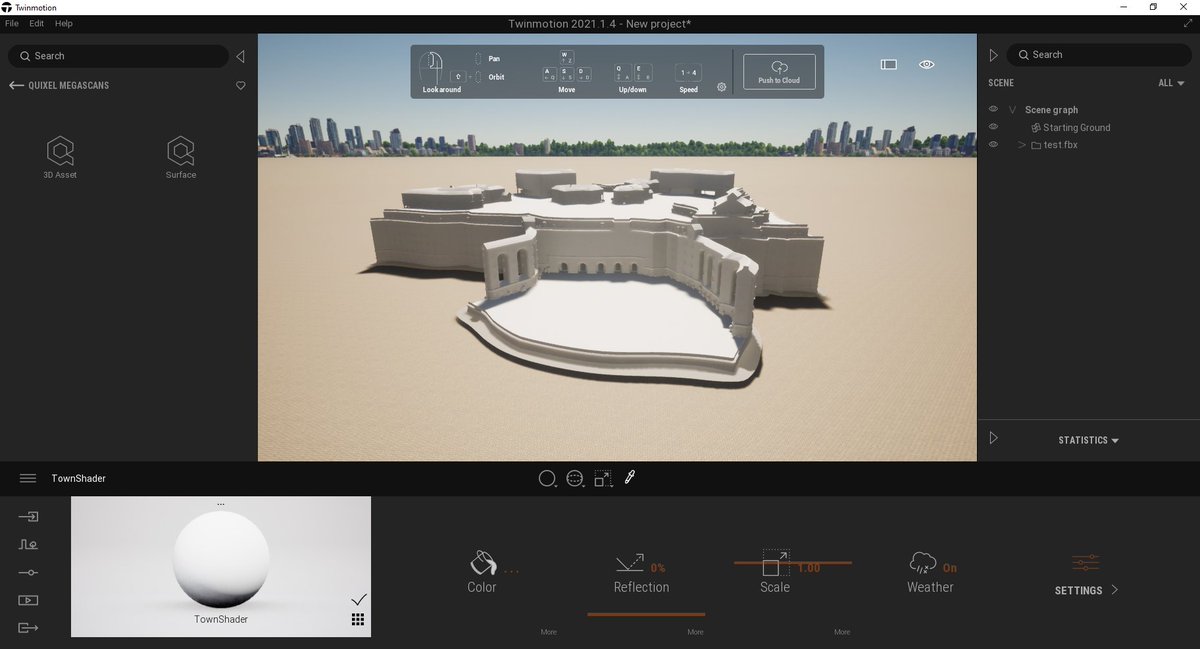This screenshot has height=649, width=1200.
Task: Open navigation settings gear in the controls overlay
Action: (721, 87)
